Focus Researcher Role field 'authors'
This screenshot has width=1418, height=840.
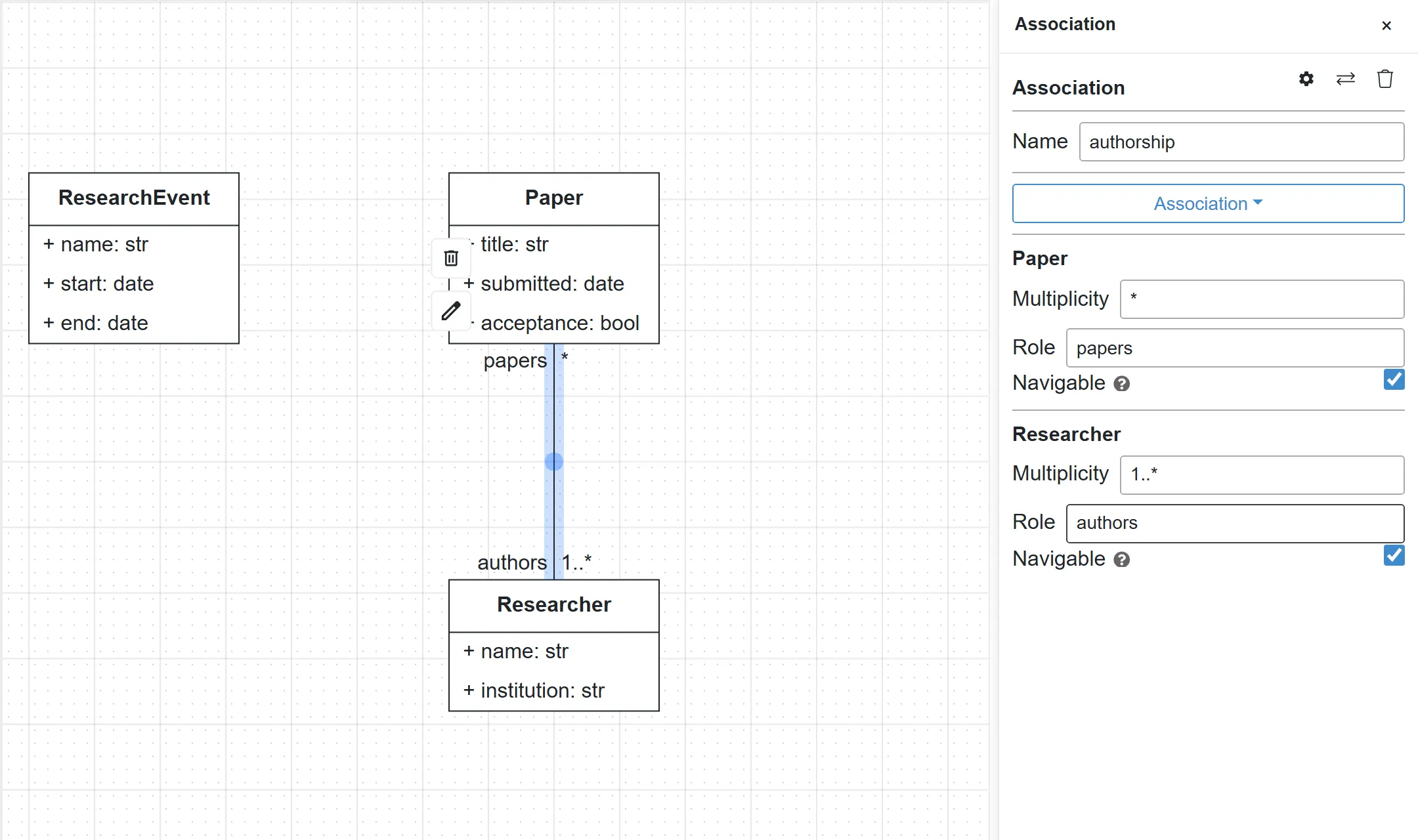[1235, 524]
